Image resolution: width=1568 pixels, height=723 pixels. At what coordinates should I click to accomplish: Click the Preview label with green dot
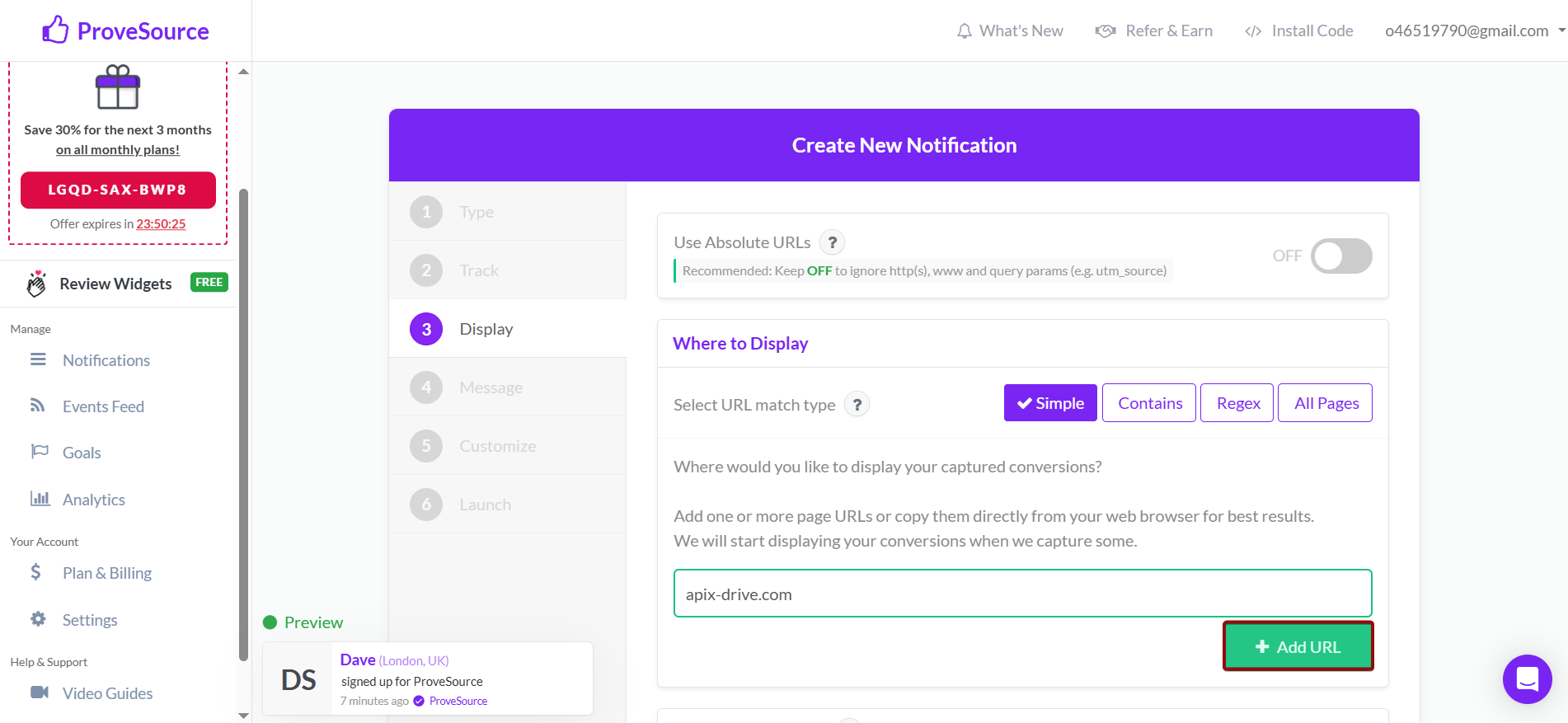303,622
